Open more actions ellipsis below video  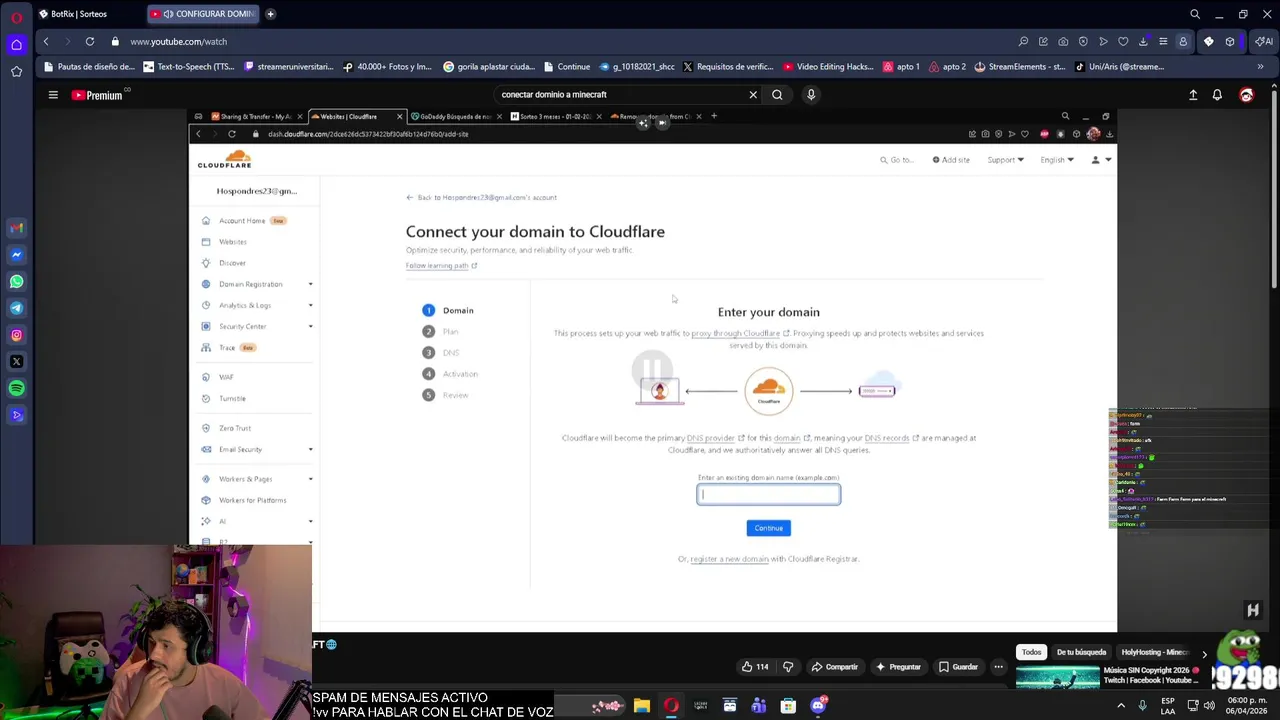pos(998,667)
